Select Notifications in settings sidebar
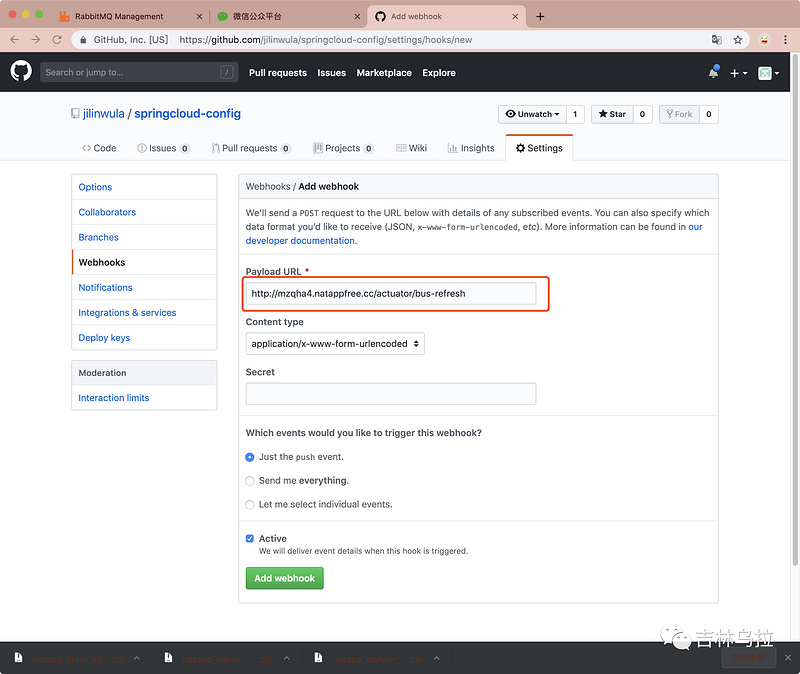800x674 pixels. coord(144,287)
